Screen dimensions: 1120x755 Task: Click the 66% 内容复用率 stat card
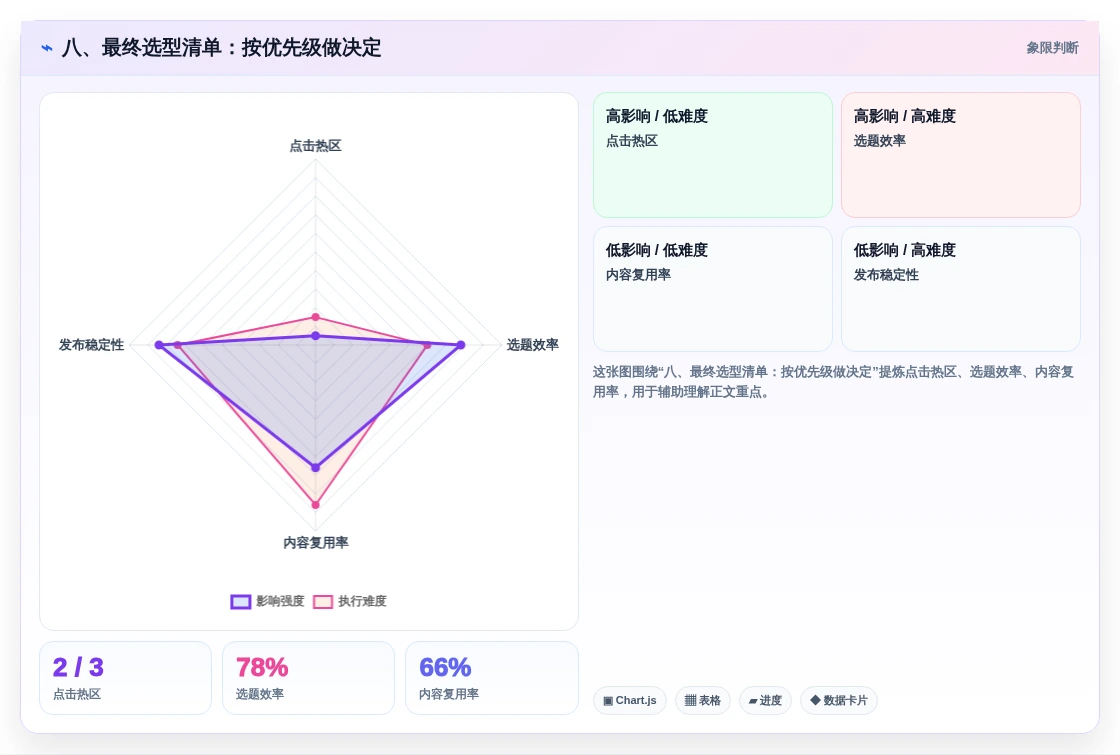pos(491,678)
